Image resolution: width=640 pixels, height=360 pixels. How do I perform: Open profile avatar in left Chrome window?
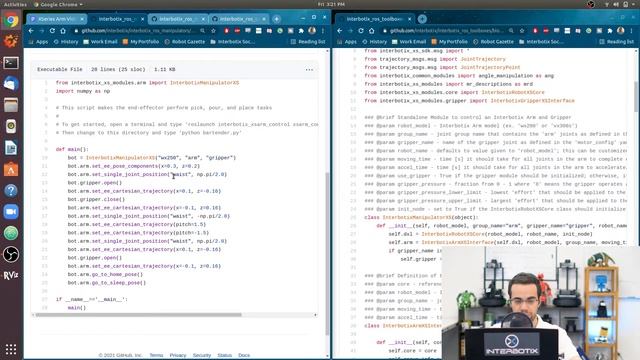pyautogui.click(x=312, y=31)
